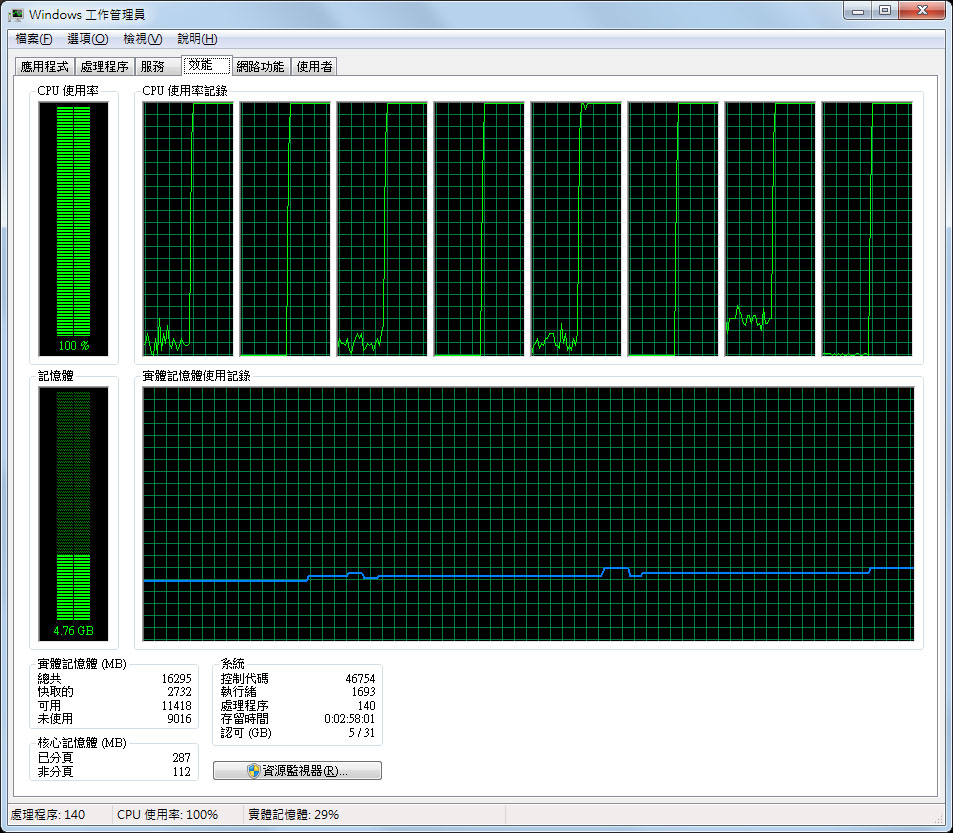Viewport: 953px width, 833px height.
Task: Click status bar 實體記憶體: 29%
Action: (294, 815)
